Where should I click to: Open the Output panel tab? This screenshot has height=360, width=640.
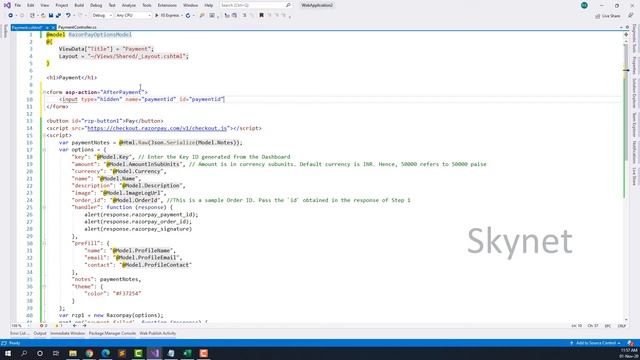(40, 333)
